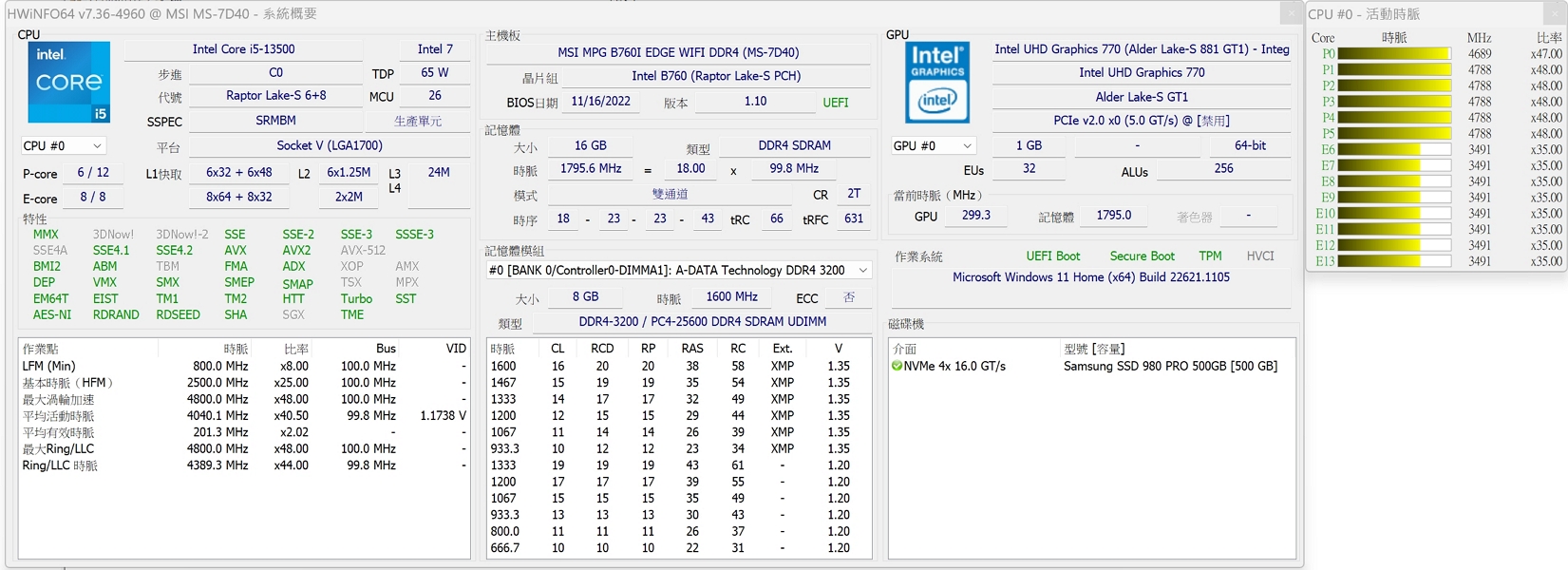Click the RCD column header in timing table
The width and height of the screenshot is (1568, 570).
tap(602, 349)
